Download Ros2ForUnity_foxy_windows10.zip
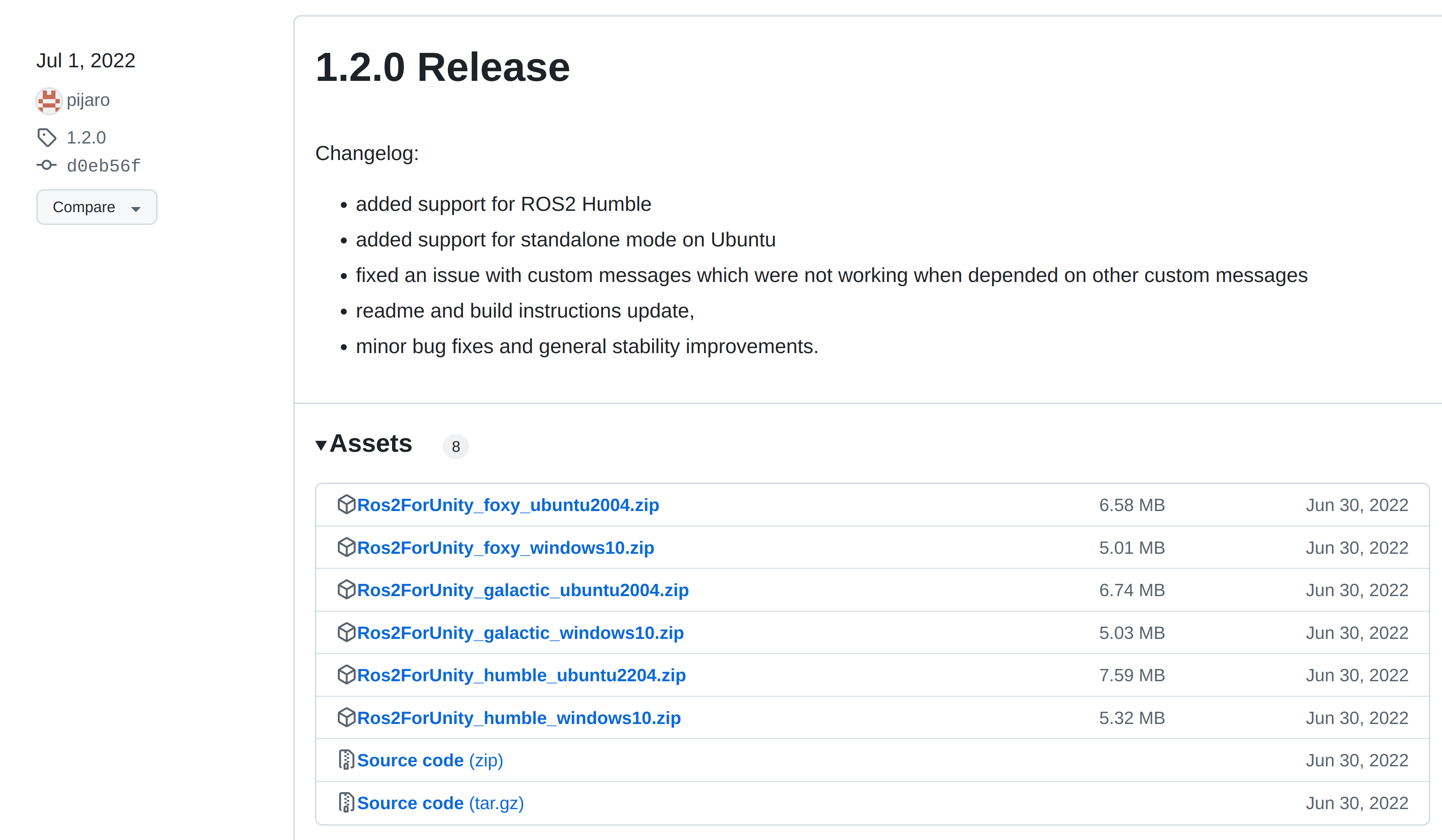1442x840 pixels. tap(505, 547)
